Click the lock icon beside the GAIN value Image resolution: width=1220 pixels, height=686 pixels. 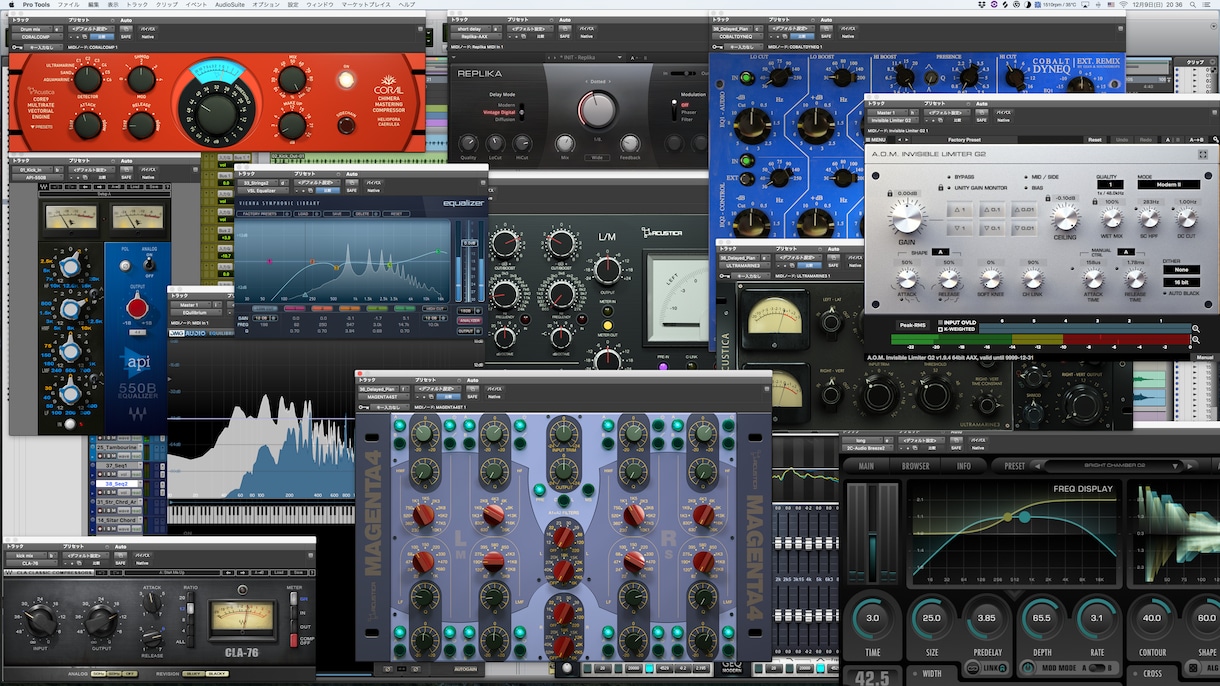coord(890,193)
